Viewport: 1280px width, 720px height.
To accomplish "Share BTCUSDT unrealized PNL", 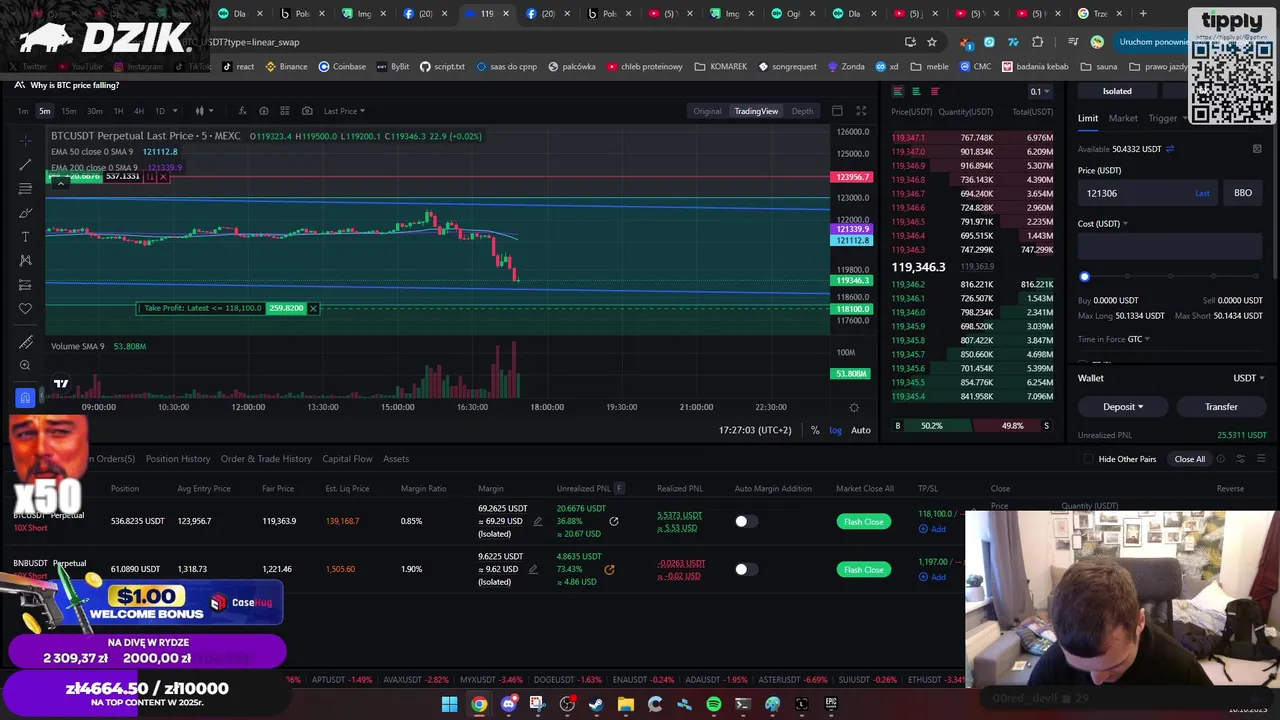I will click(x=613, y=521).
